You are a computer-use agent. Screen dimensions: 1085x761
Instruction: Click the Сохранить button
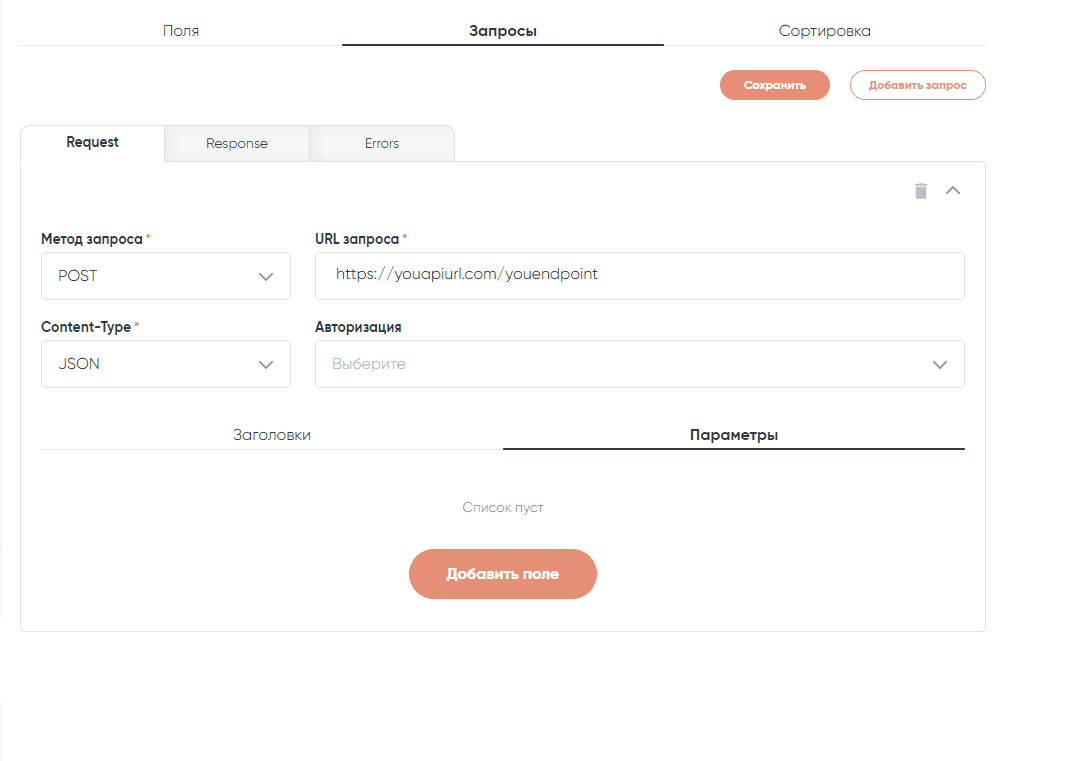[774, 85]
